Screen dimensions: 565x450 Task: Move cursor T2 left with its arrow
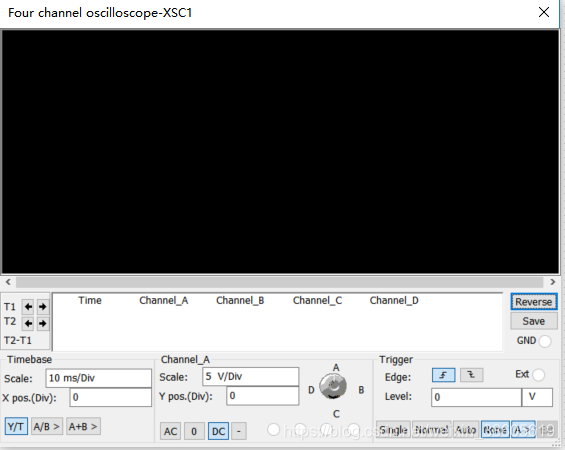click(x=28, y=323)
